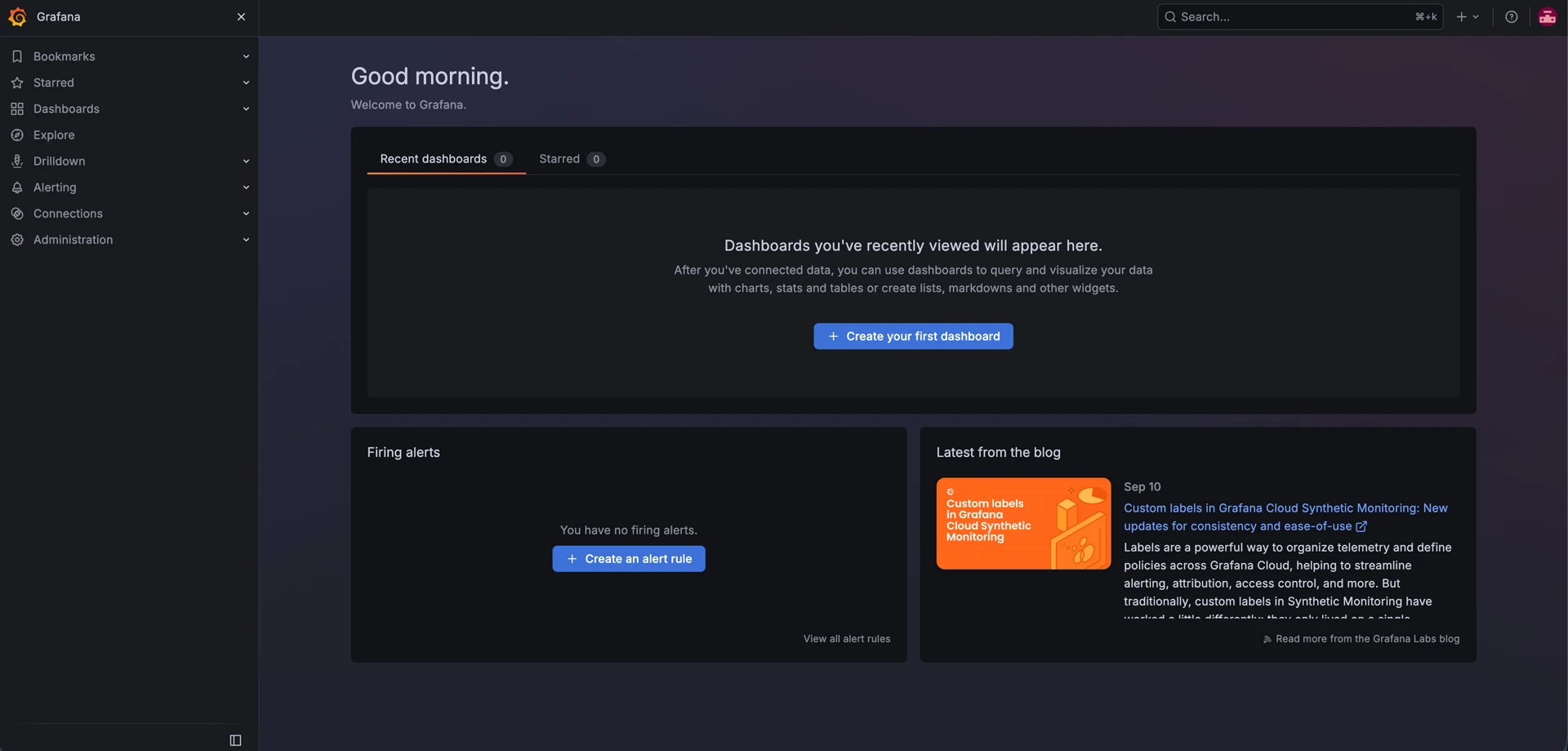Click the Welcome to Grafana subtitle
Viewport: 1568px width, 751px height.
(408, 105)
